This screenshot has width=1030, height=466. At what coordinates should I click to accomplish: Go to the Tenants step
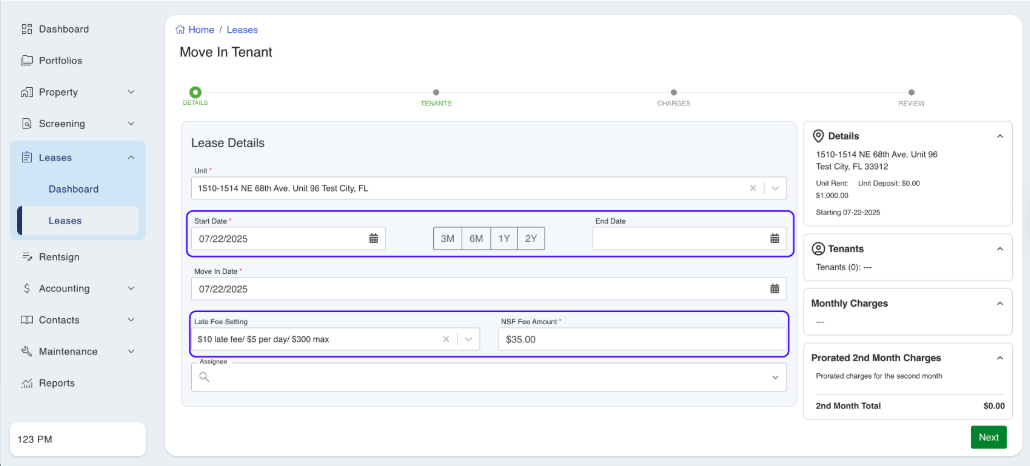point(435,93)
